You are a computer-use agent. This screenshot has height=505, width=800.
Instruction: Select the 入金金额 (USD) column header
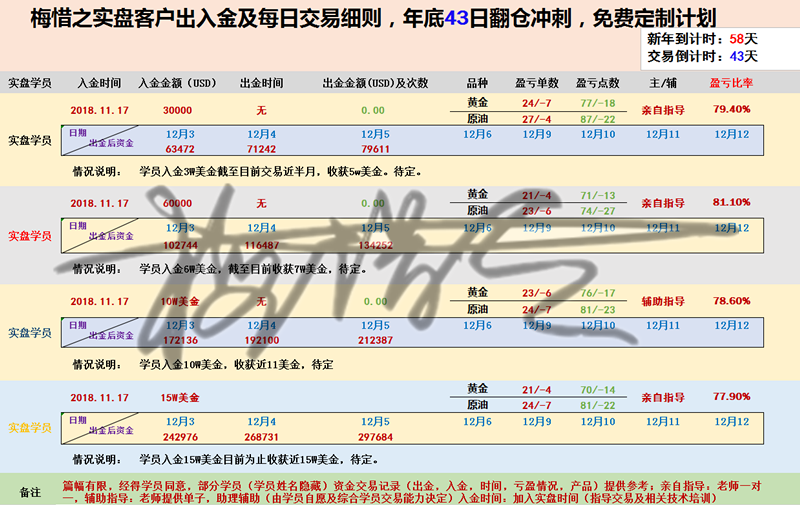pyautogui.click(x=177, y=83)
